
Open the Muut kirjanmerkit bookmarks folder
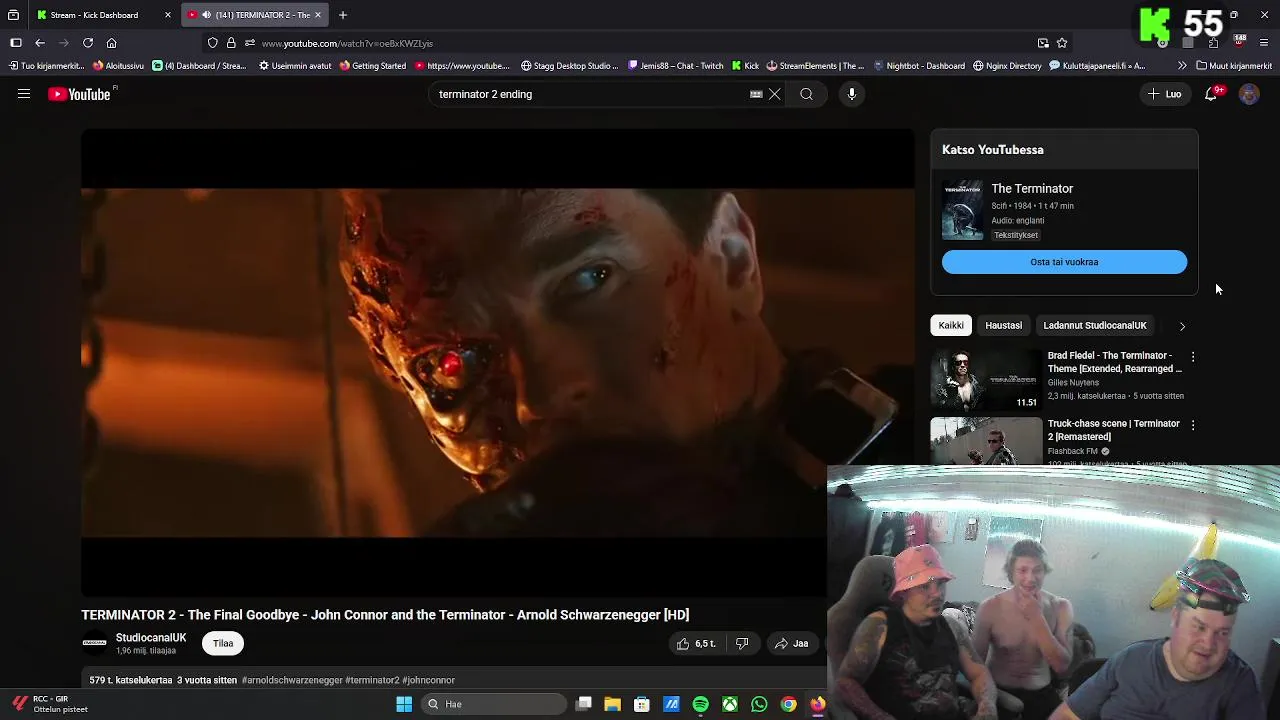(x=1234, y=66)
